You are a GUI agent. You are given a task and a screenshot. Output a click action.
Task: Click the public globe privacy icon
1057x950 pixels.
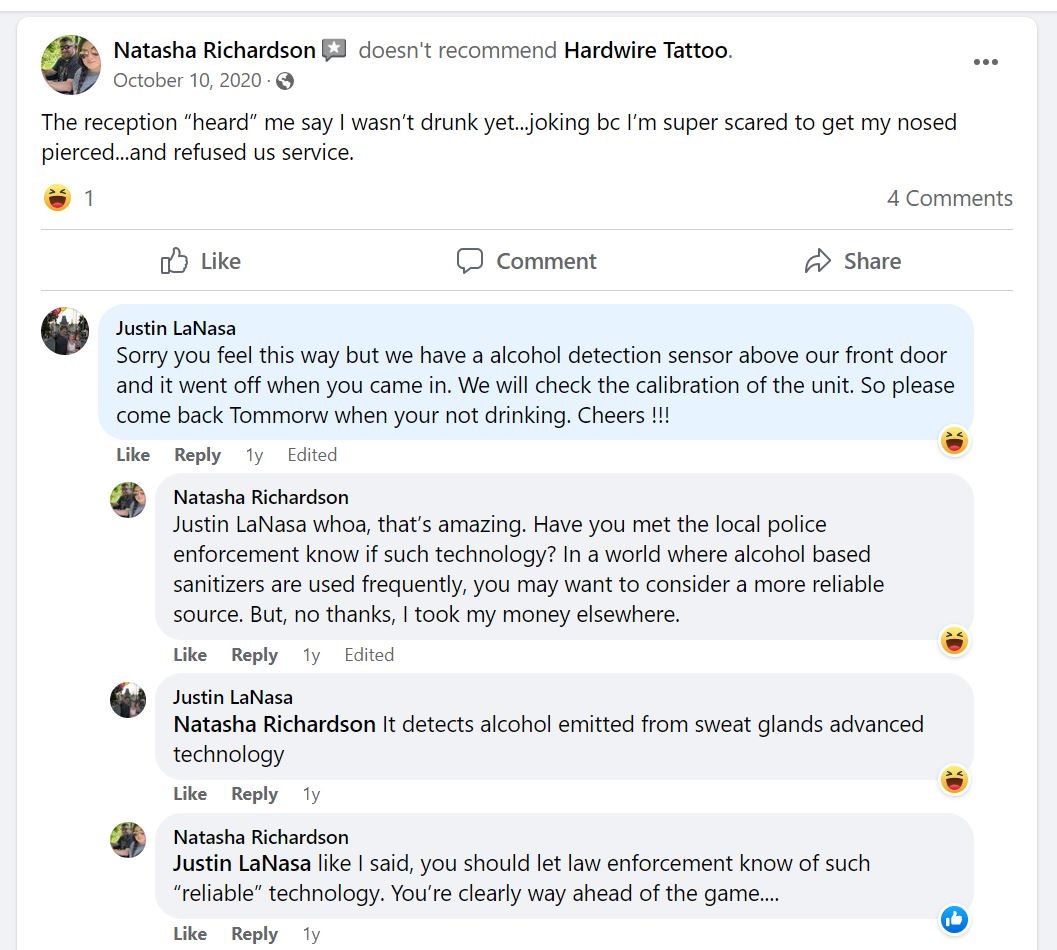point(285,81)
